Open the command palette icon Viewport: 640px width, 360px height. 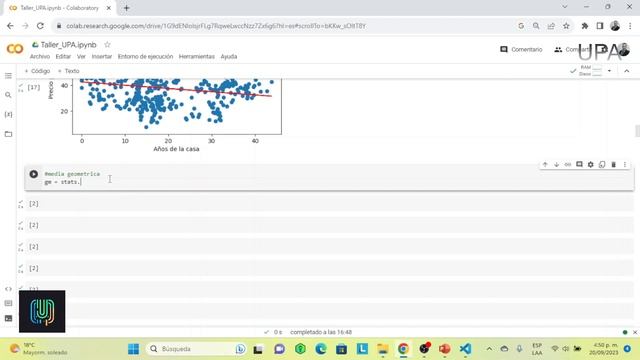(8, 303)
